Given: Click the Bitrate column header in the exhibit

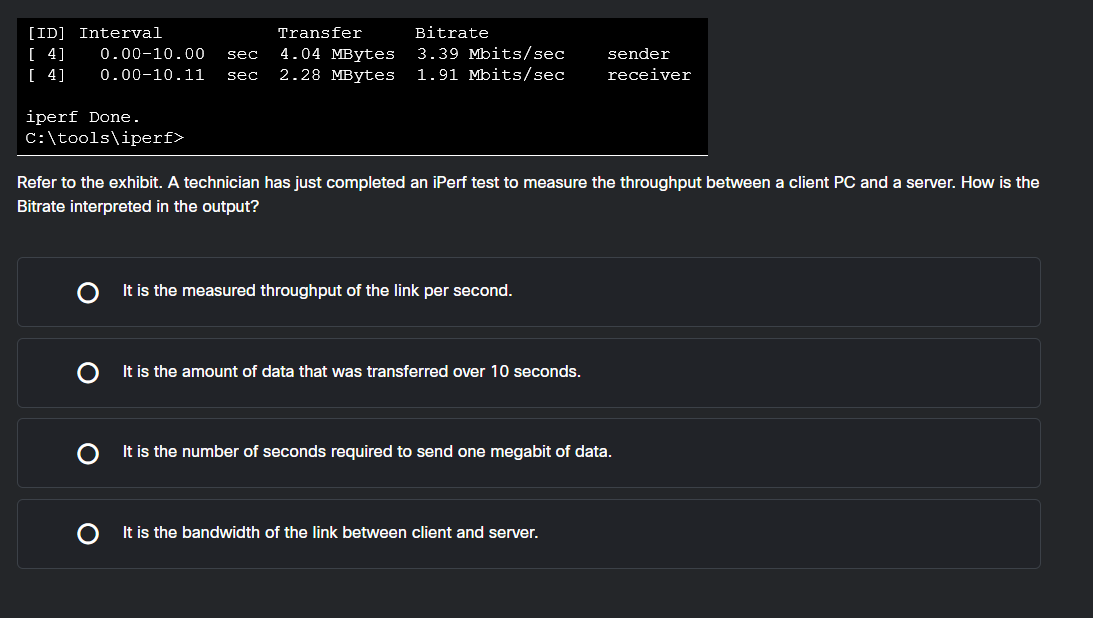Looking at the screenshot, I should click(452, 32).
